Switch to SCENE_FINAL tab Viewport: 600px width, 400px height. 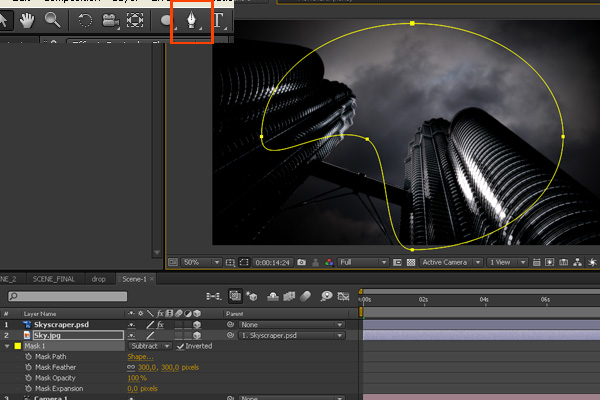pos(54,279)
